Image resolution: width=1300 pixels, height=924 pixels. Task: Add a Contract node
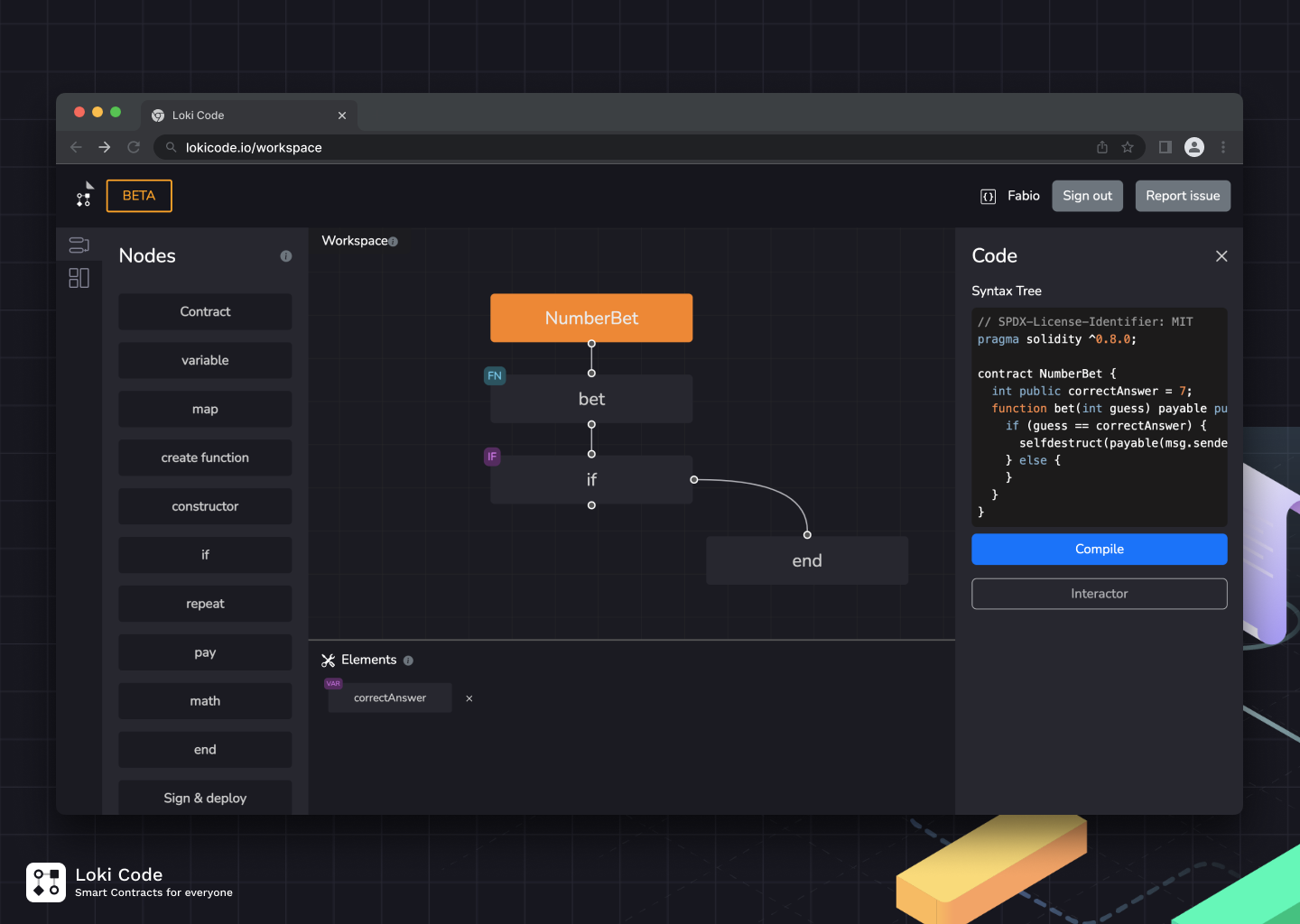[x=205, y=311]
